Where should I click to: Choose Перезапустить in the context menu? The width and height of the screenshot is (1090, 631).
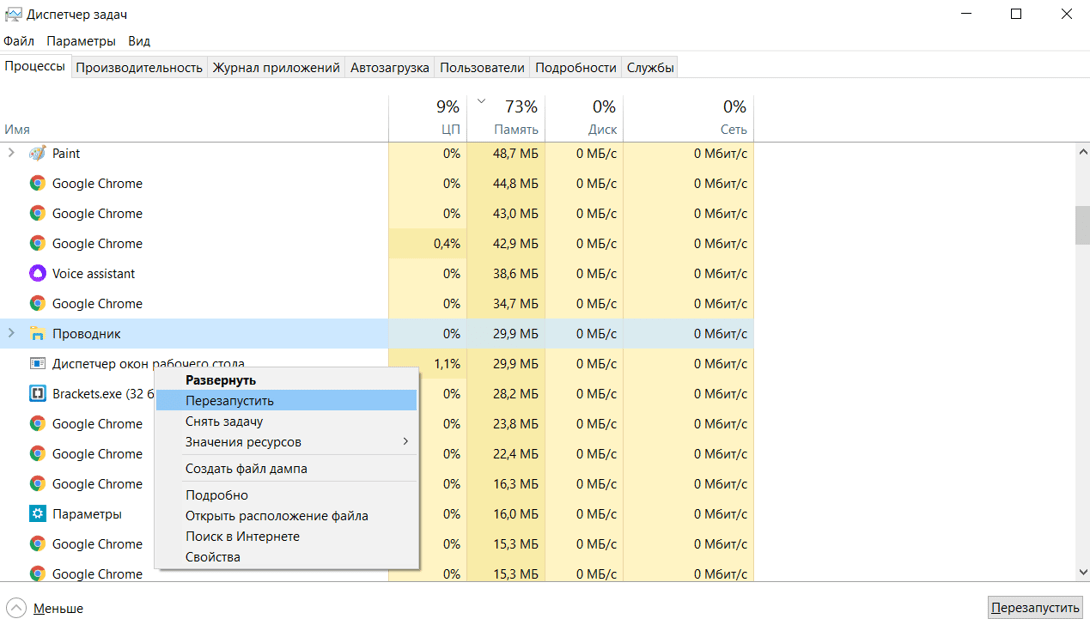tap(229, 401)
